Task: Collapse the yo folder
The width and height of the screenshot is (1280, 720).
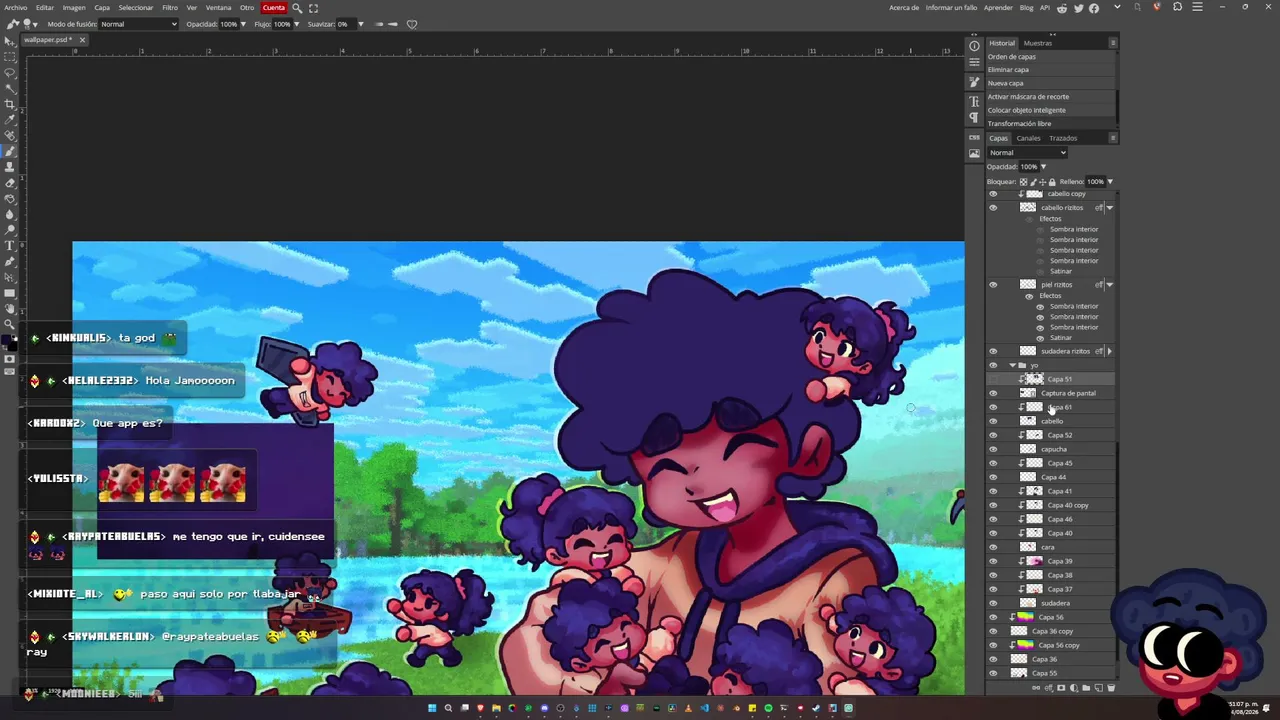Action: click(x=1012, y=366)
